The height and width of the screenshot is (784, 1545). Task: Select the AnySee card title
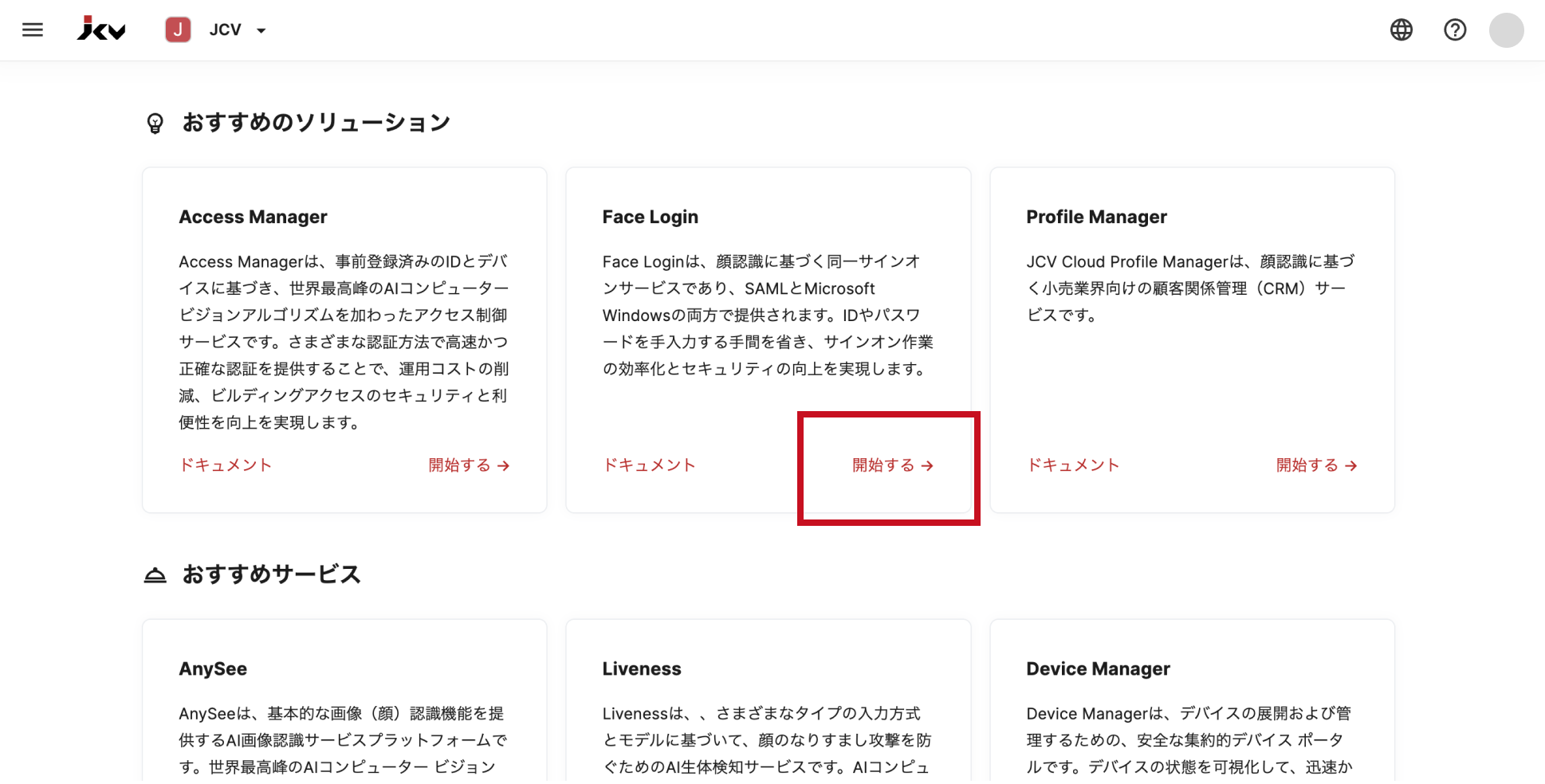click(213, 669)
